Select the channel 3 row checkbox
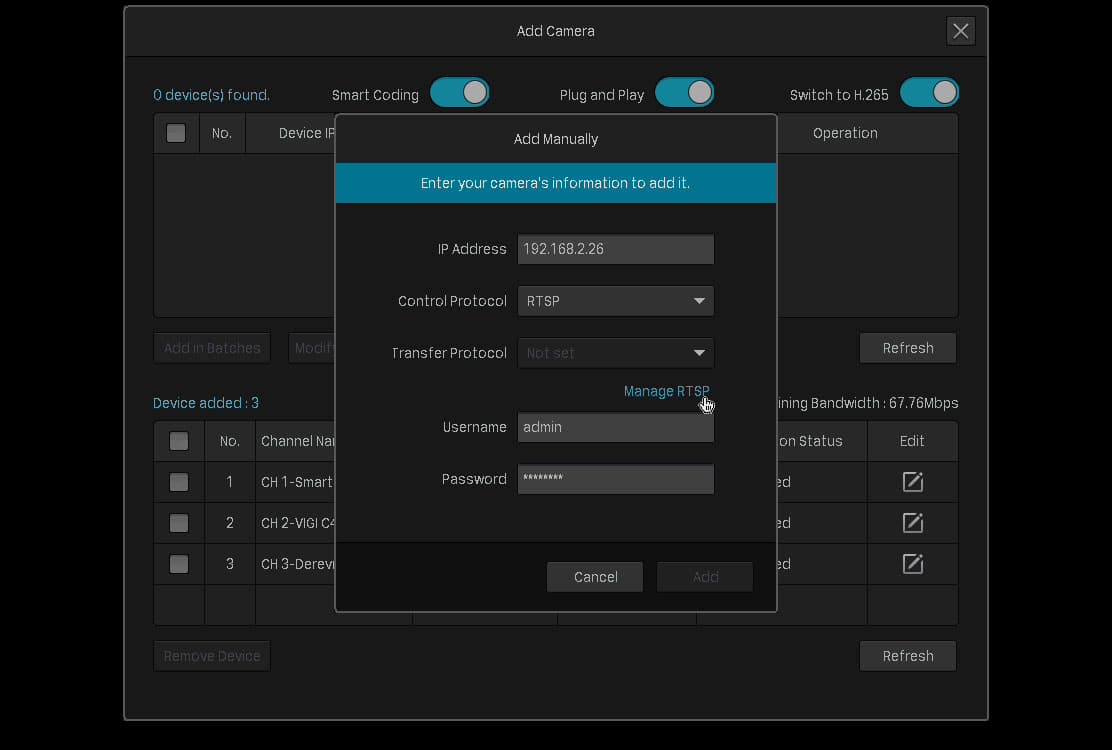 (x=179, y=564)
